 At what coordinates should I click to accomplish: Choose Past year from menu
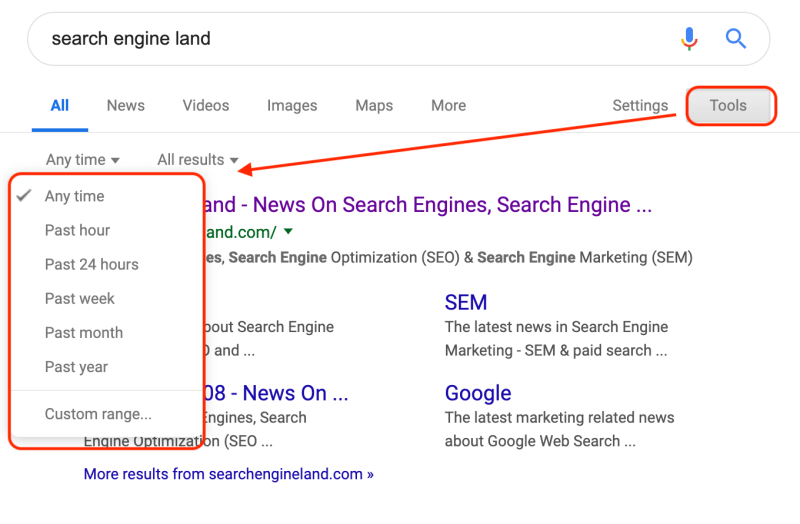pyautogui.click(x=76, y=367)
